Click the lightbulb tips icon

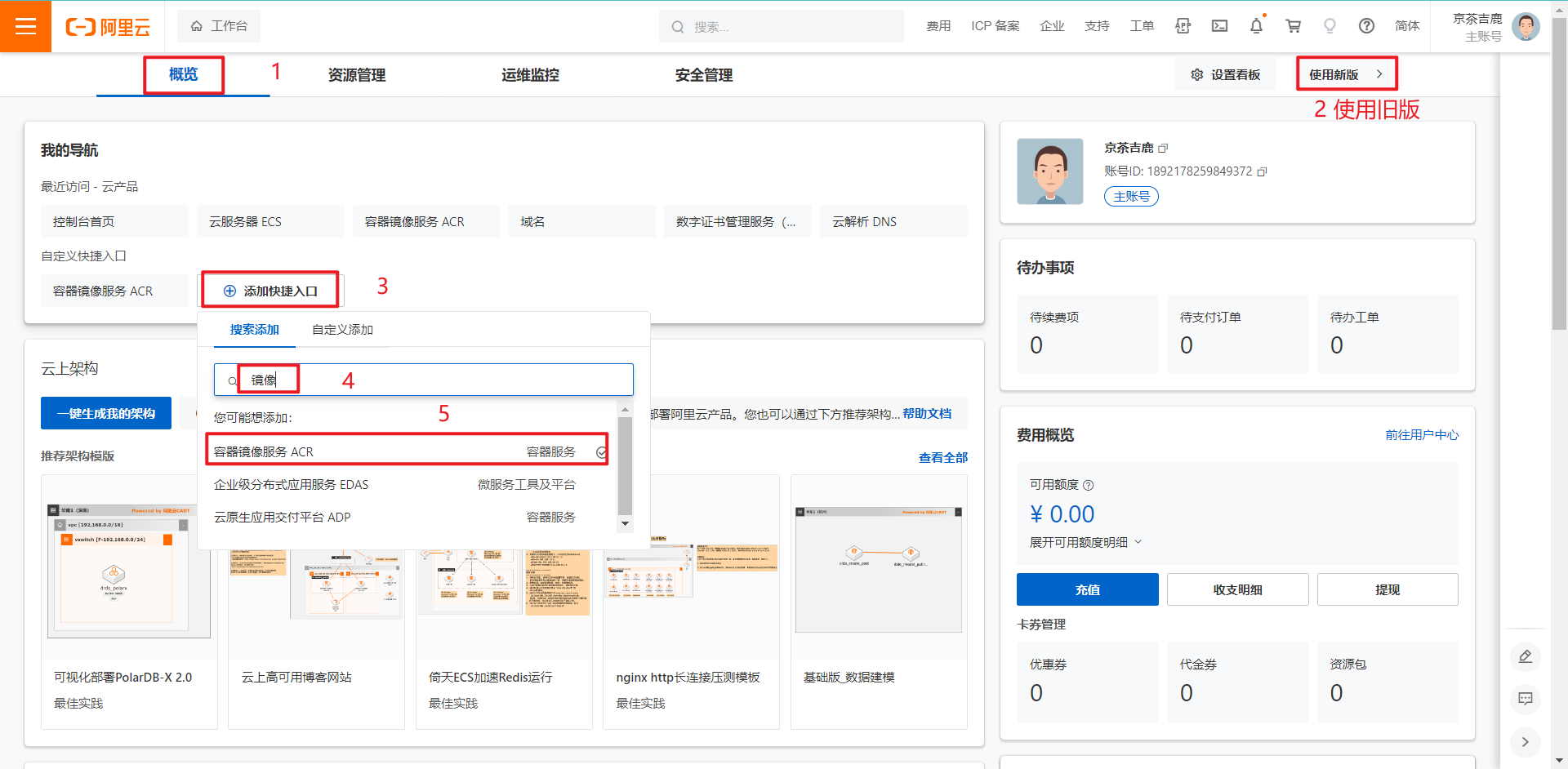click(1330, 26)
